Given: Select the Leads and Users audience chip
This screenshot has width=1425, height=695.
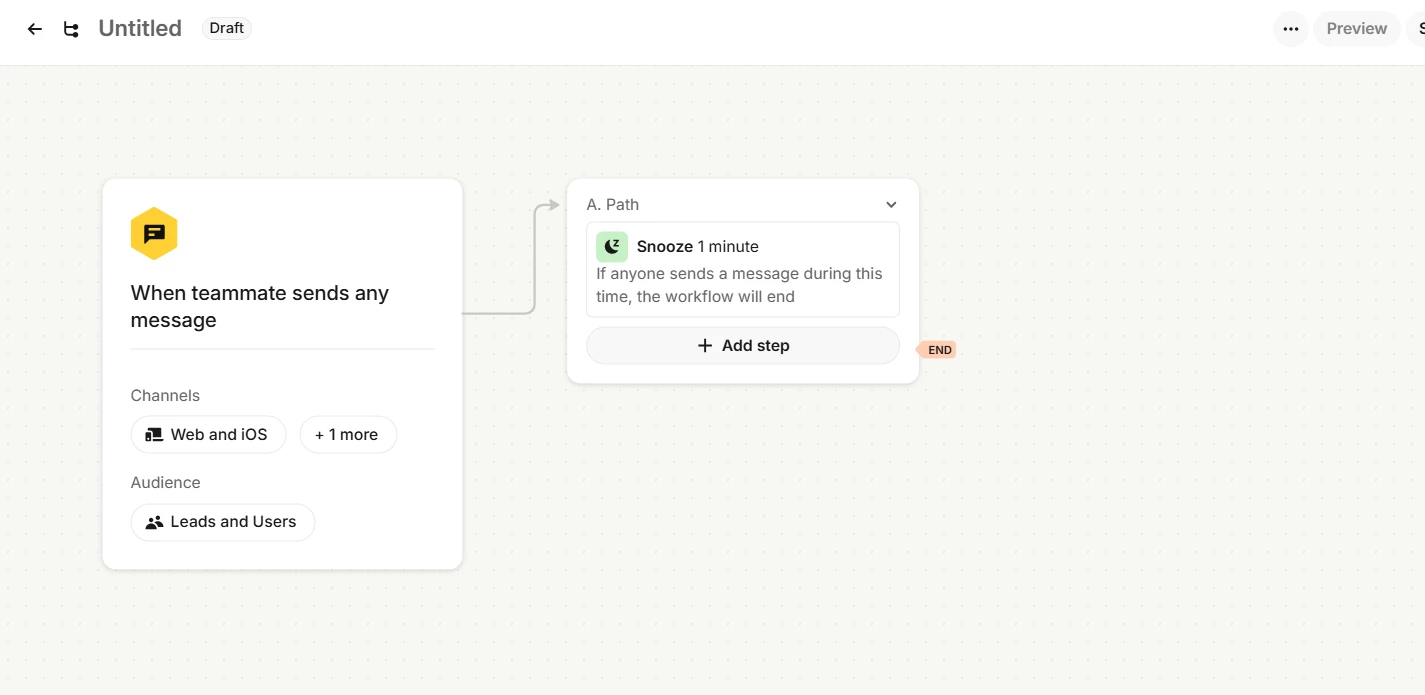Looking at the screenshot, I should tap(222, 522).
